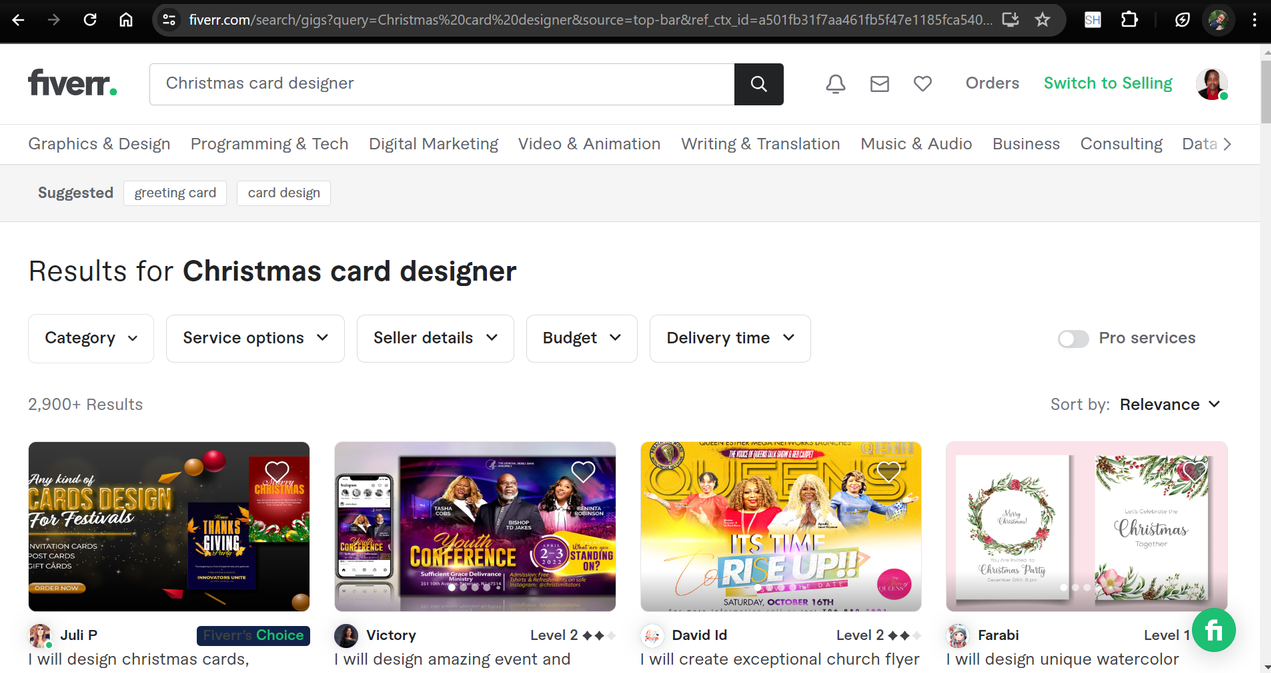The height and width of the screenshot is (673, 1271).
Task: Submit search with magnifier button
Action: (x=759, y=84)
